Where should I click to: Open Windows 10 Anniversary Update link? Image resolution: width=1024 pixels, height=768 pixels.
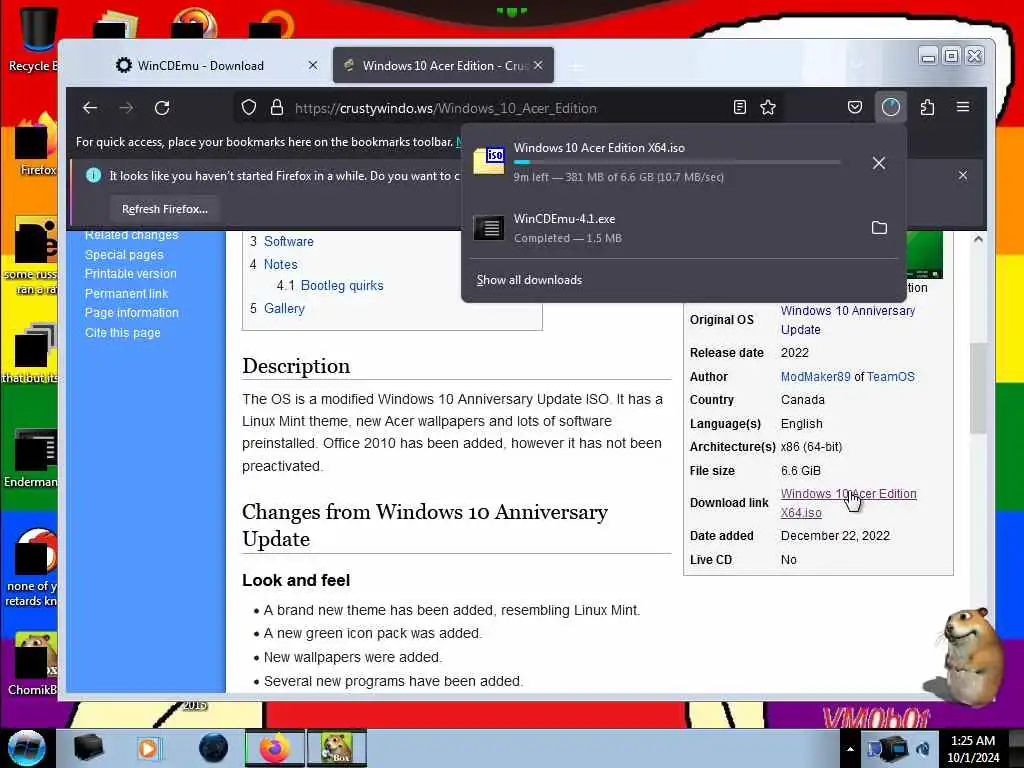[848, 320]
